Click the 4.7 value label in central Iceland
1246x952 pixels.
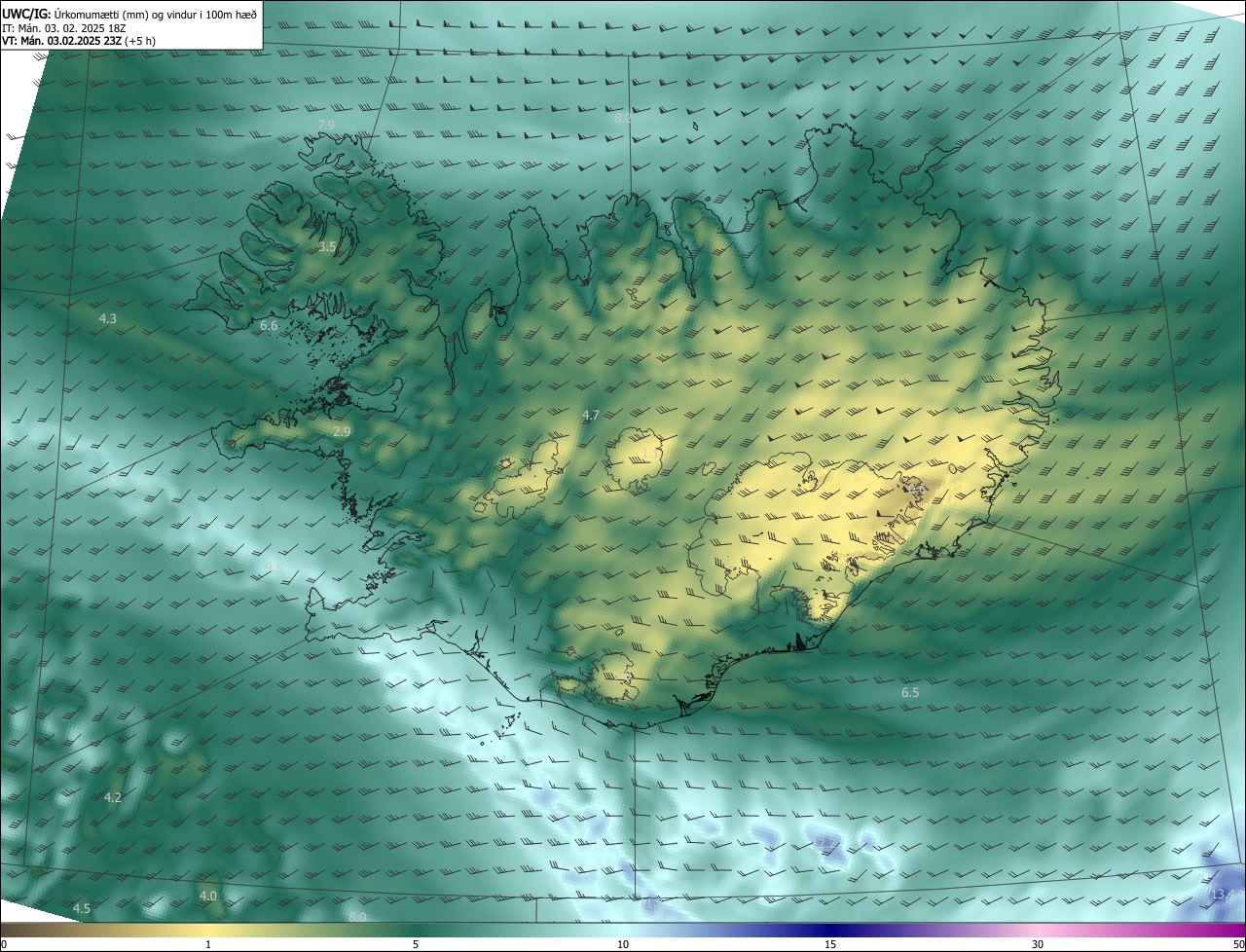tap(591, 416)
